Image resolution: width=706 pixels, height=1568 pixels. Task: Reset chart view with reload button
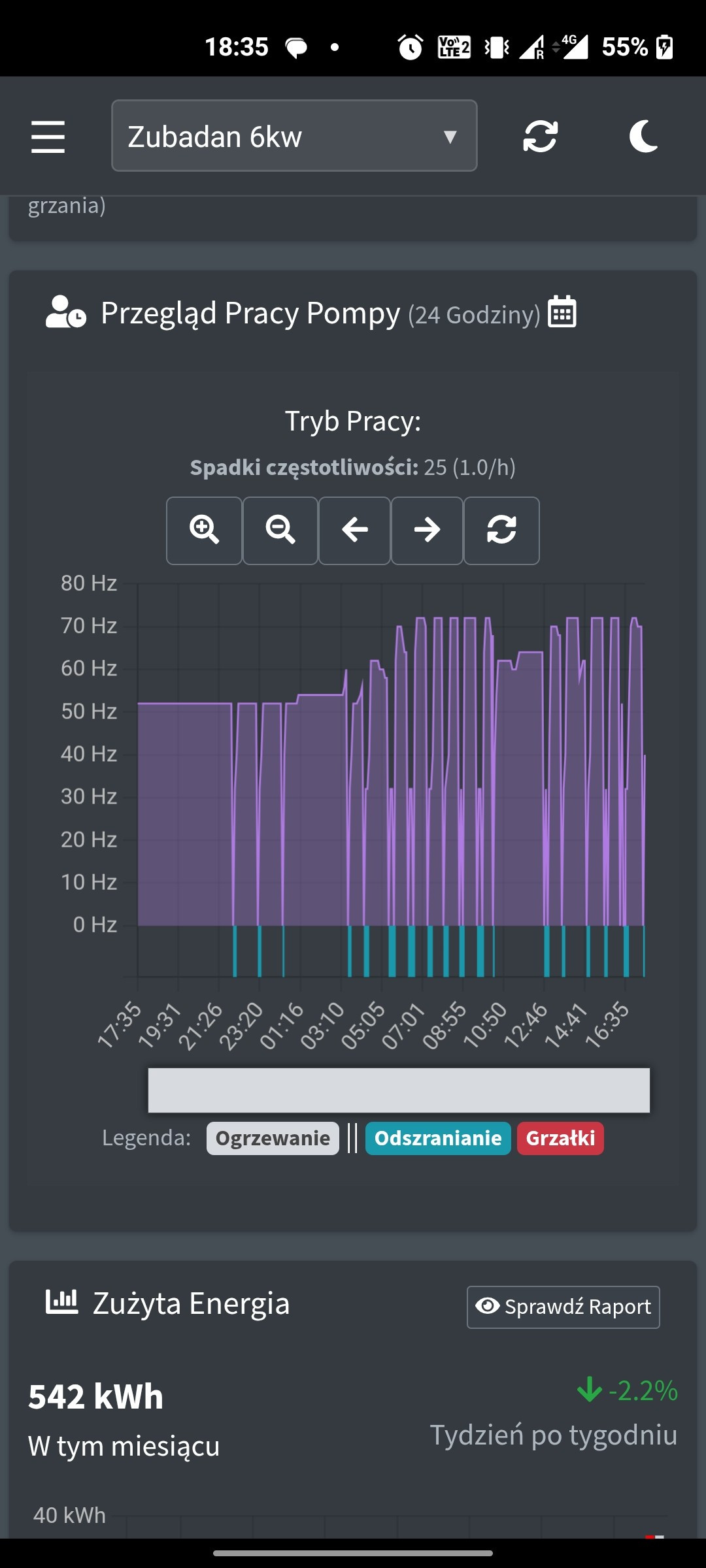point(501,530)
